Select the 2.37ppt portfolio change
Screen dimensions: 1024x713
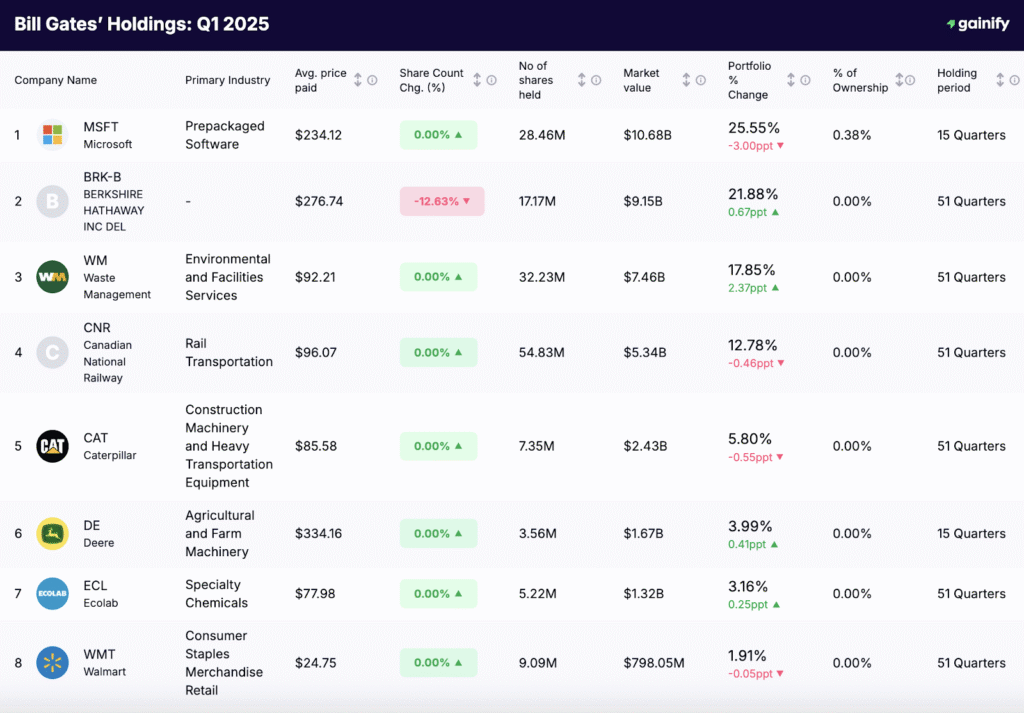754,288
